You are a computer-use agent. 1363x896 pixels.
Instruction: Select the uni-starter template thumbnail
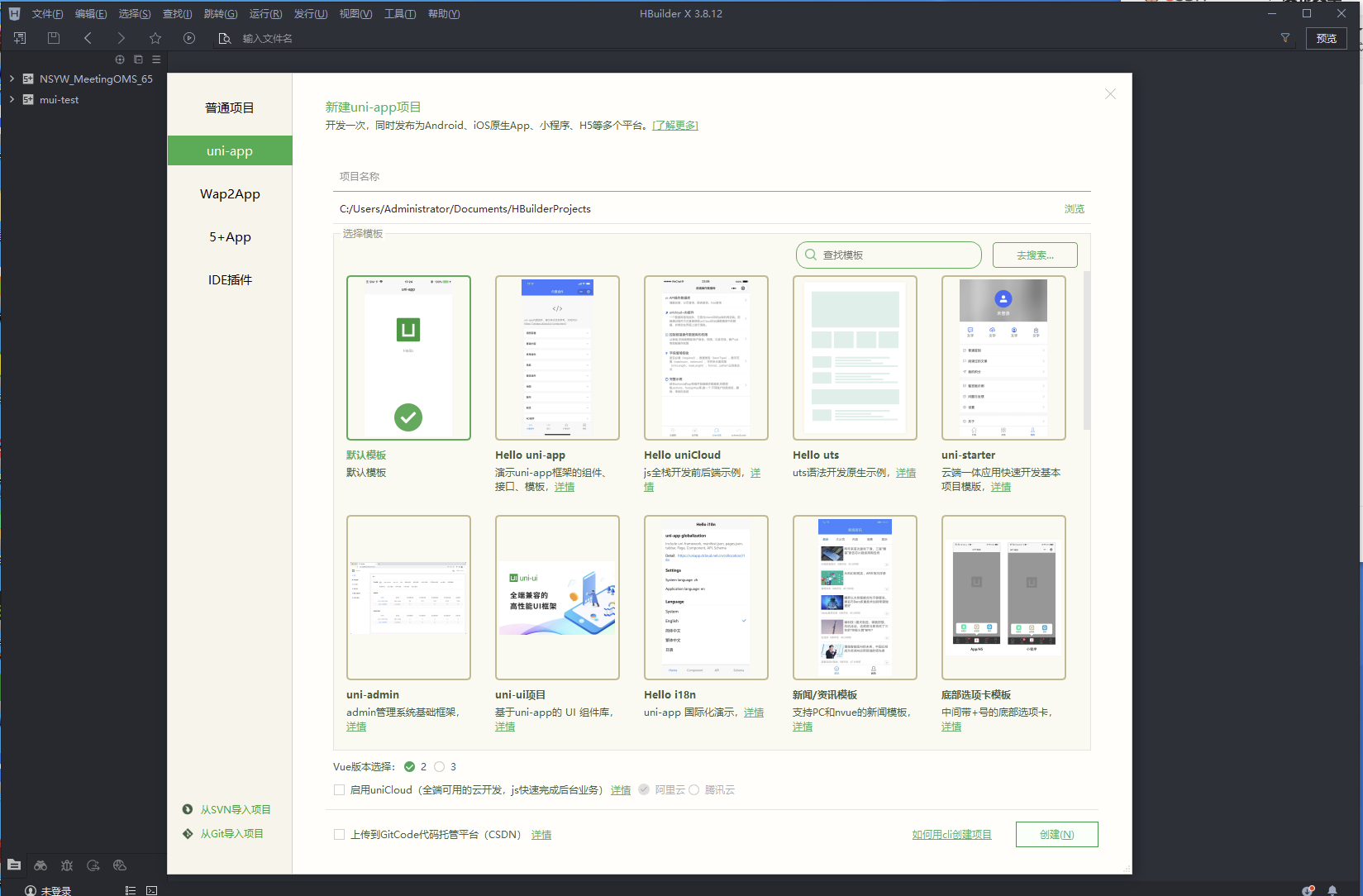click(x=1003, y=358)
